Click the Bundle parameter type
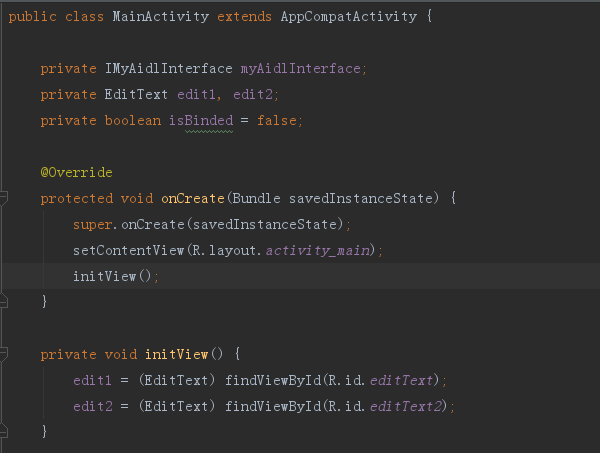This screenshot has width=600, height=453. [x=256, y=199]
